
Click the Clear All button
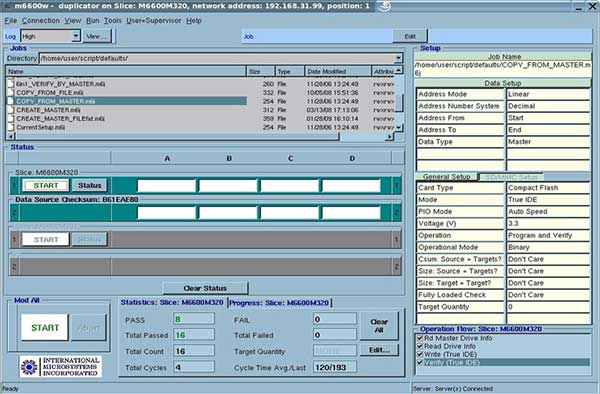coord(379,326)
